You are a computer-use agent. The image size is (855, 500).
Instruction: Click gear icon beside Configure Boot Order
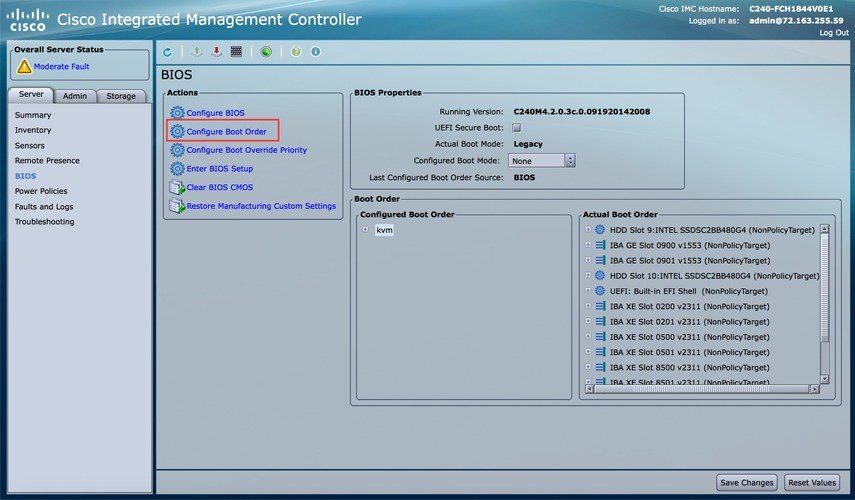click(177, 131)
